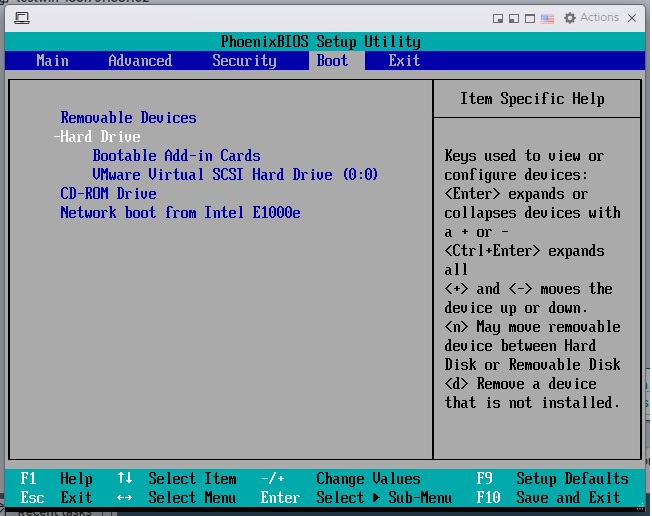This screenshot has height=516, width=652.
Task: Click the F9 Setup Defaults hint
Action: (x=552, y=479)
